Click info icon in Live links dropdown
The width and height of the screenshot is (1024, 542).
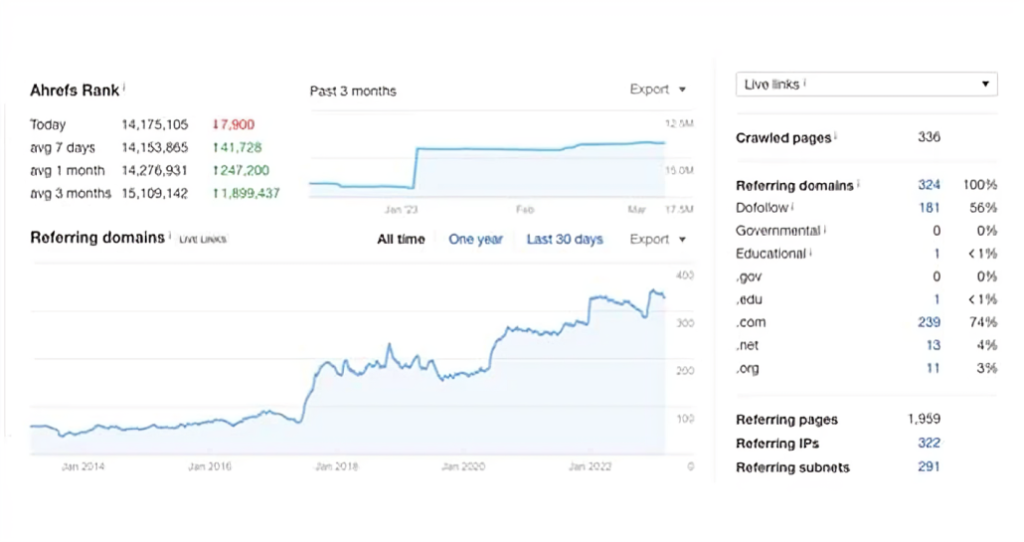click(x=805, y=84)
